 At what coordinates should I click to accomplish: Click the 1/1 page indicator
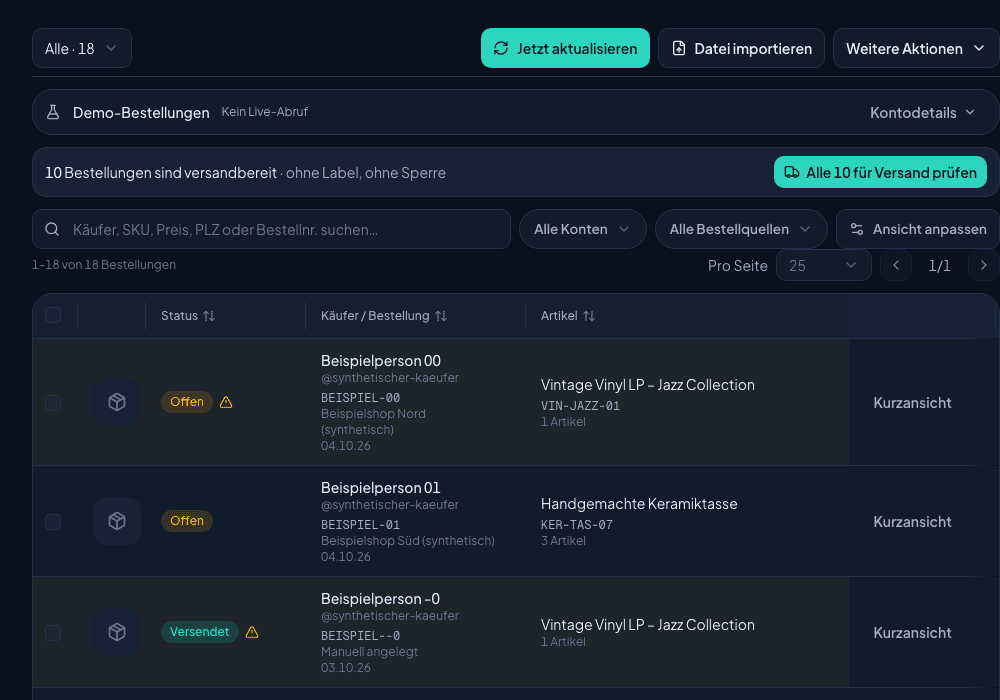939,266
